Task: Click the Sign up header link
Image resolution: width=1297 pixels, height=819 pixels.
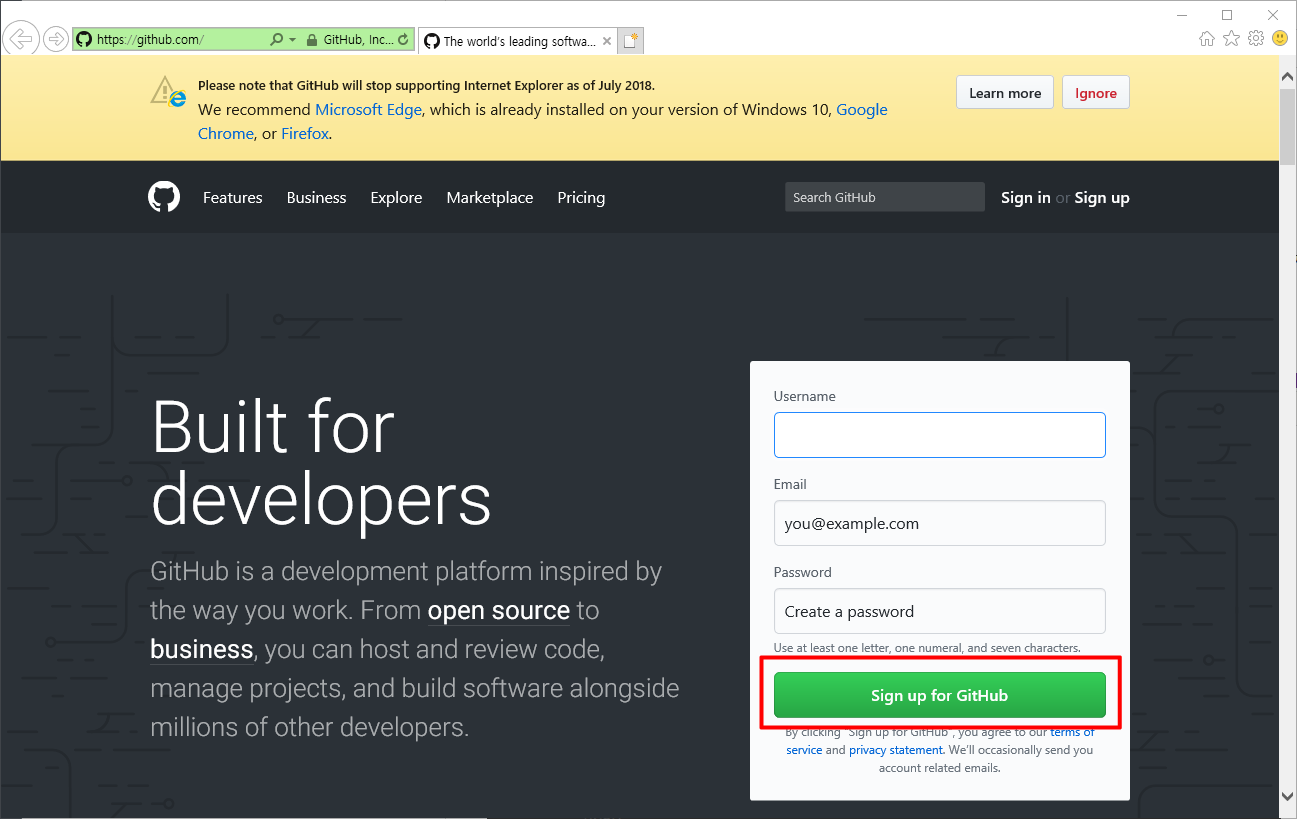Action: point(1102,198)
